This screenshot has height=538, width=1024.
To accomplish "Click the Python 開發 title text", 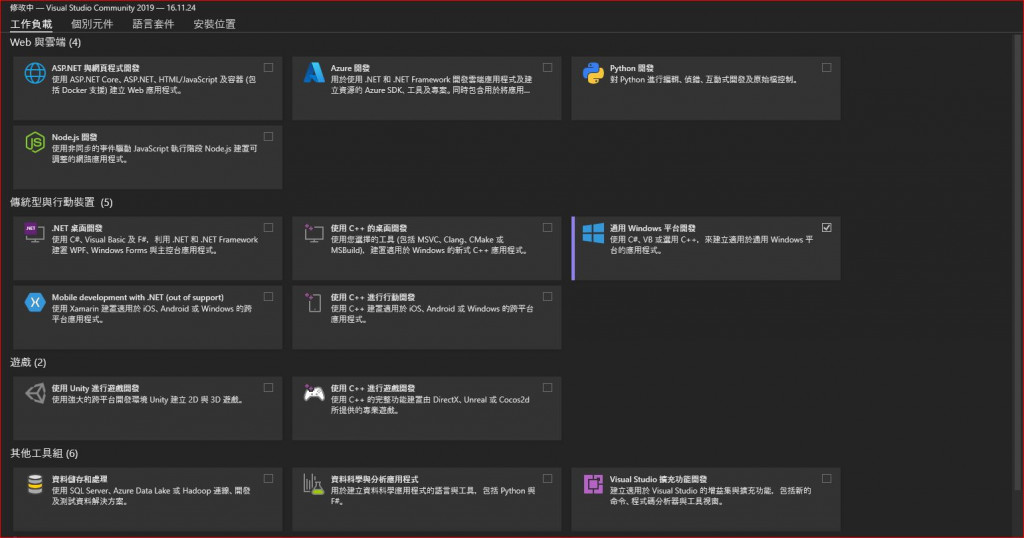I will [632, 68].
